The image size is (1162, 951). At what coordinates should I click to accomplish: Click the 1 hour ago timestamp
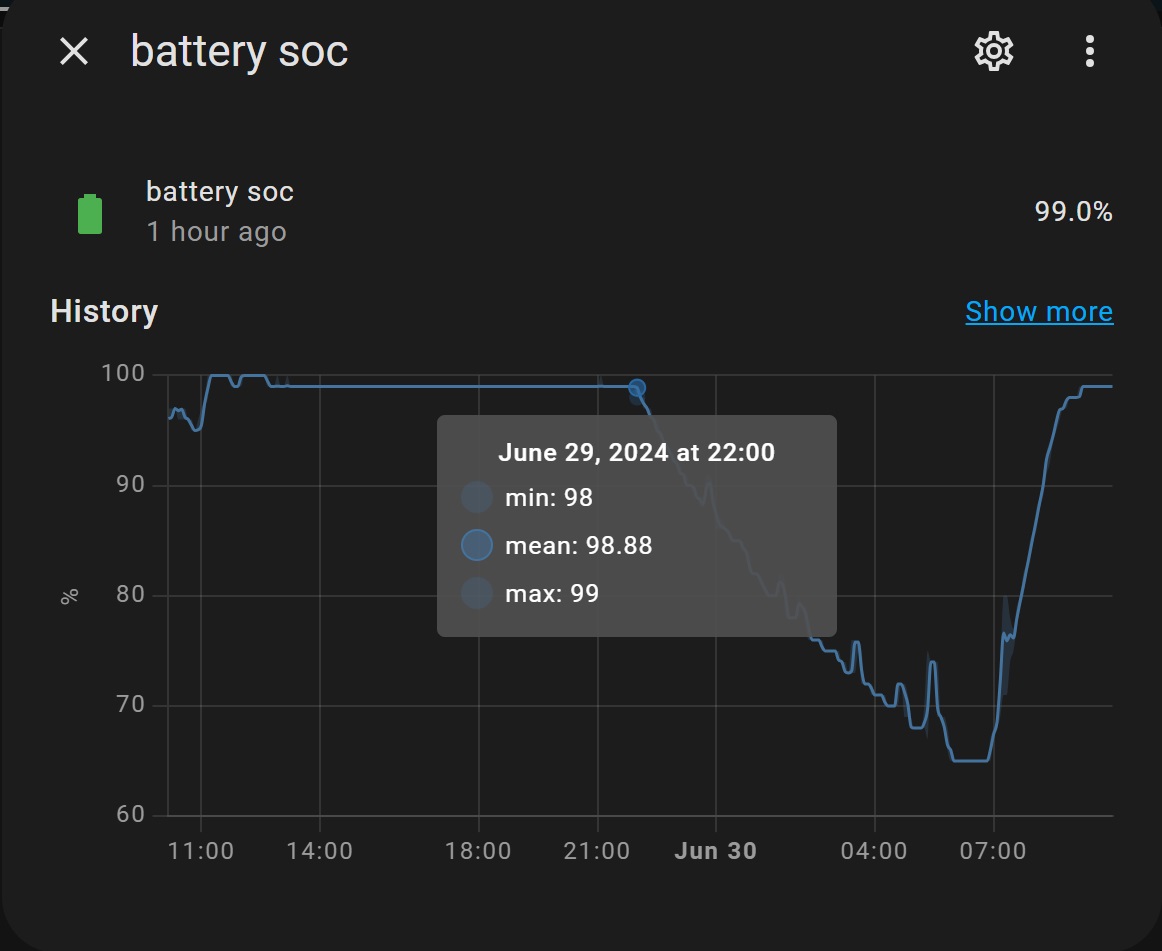pos(216,232)
